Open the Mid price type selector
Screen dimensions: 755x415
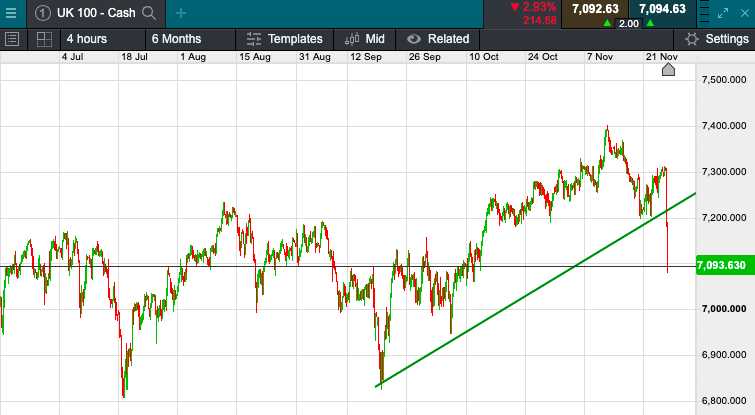coord(365,39)
